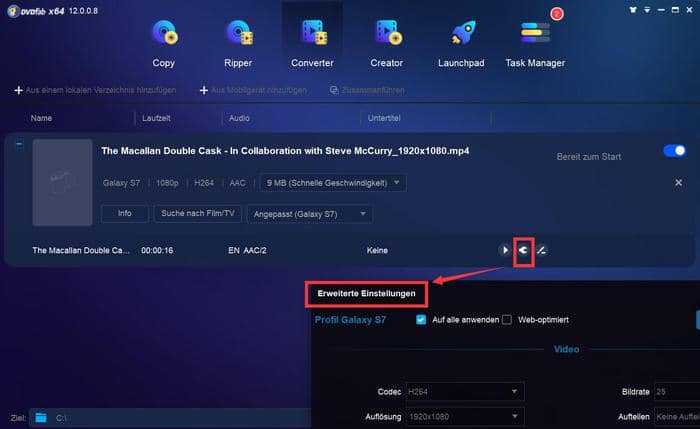Toggle 'Auf alle anwenden' checkbox
Viewport: 700px width, 429px height.
pos(421,320)
